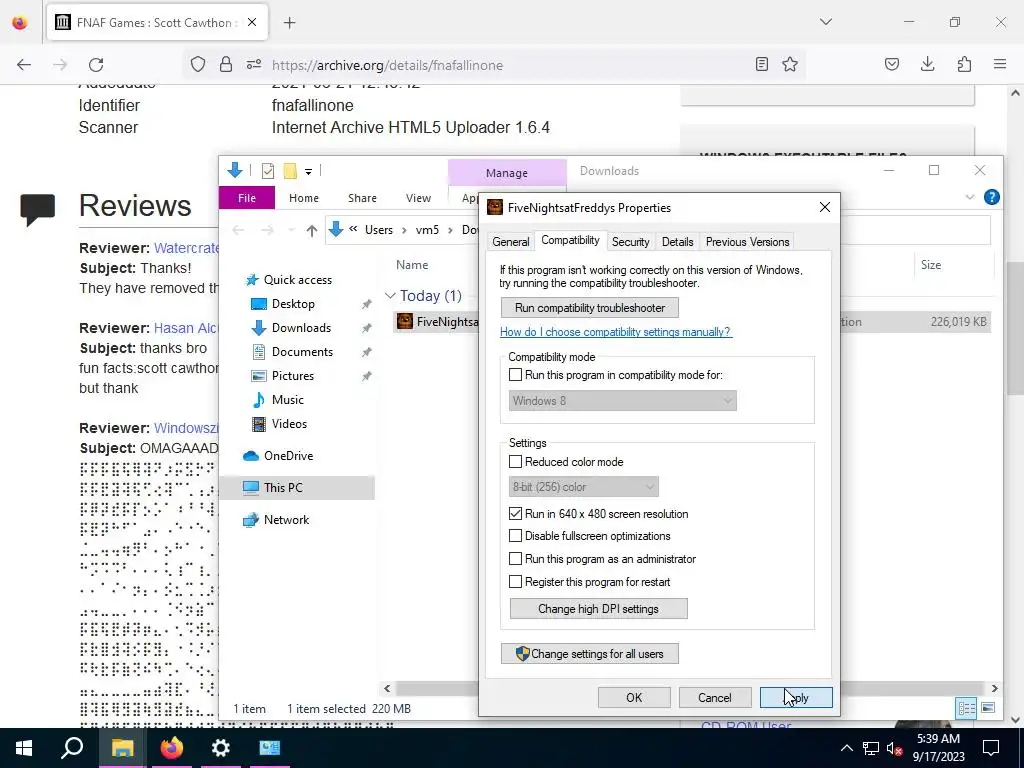
Task: Click Change high DPI settings
Action: click(598, 609)
